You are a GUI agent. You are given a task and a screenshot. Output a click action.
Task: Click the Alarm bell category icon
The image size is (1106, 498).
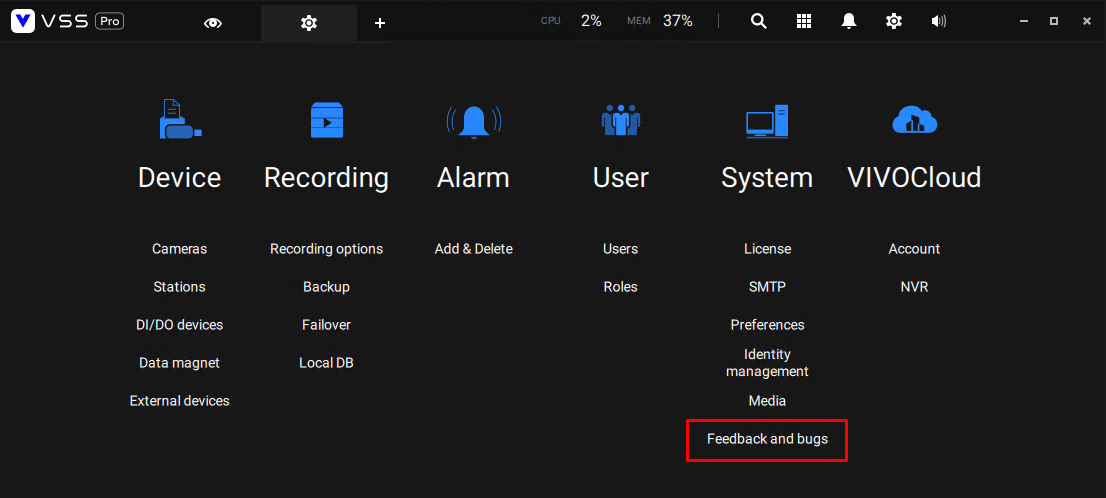coord(473,121)
